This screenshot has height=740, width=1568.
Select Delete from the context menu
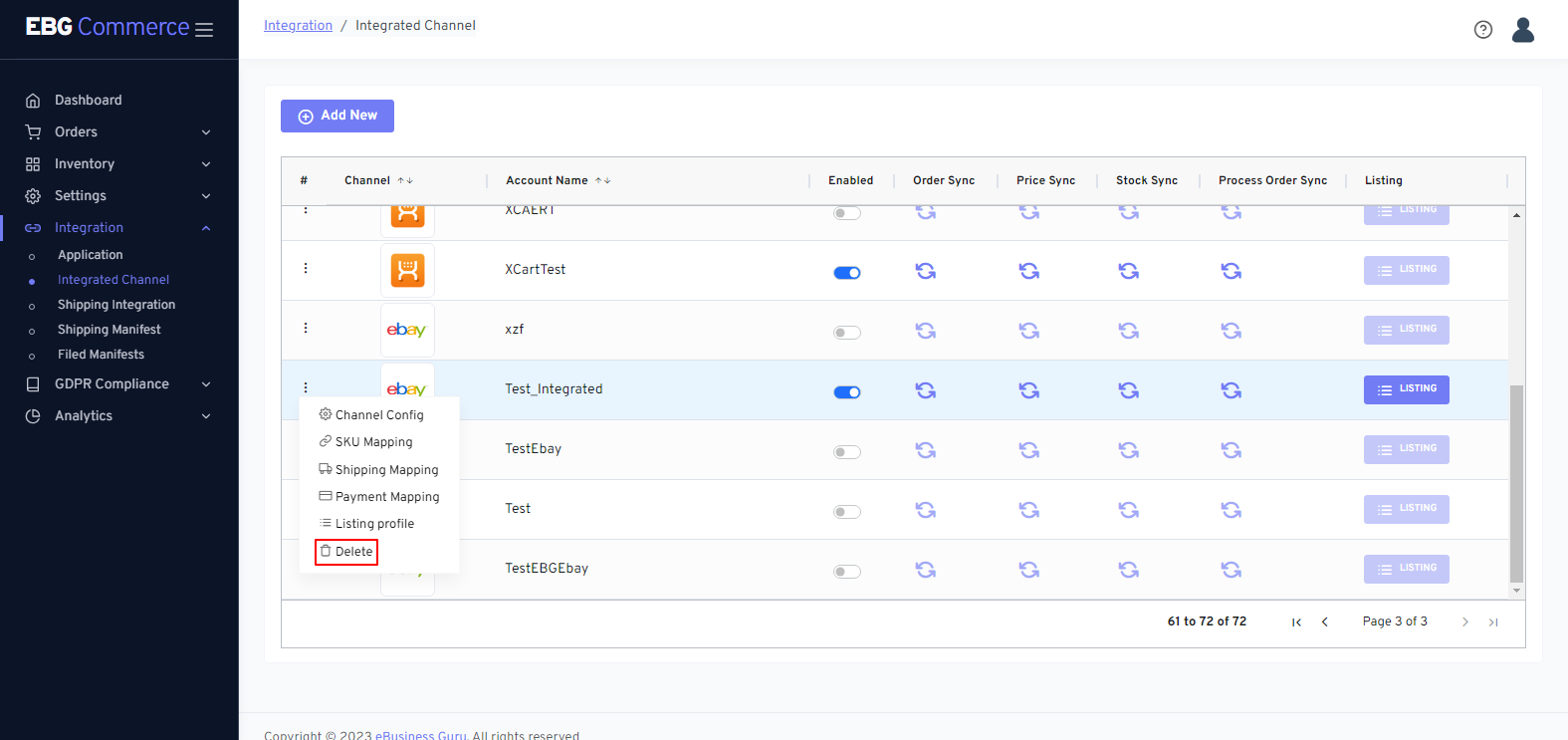click(x=346, y=552)
